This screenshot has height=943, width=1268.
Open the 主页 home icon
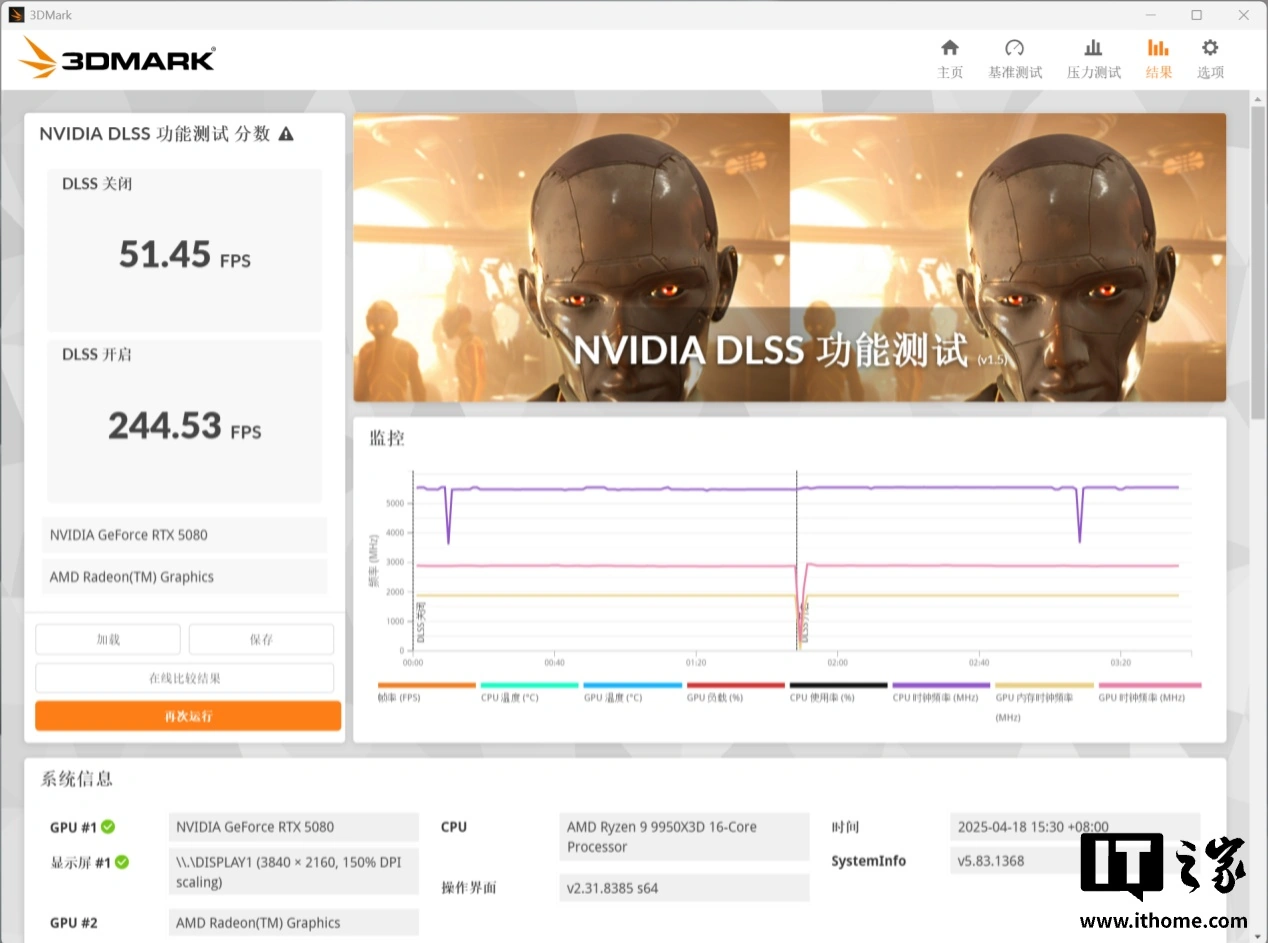pos(949,48)
